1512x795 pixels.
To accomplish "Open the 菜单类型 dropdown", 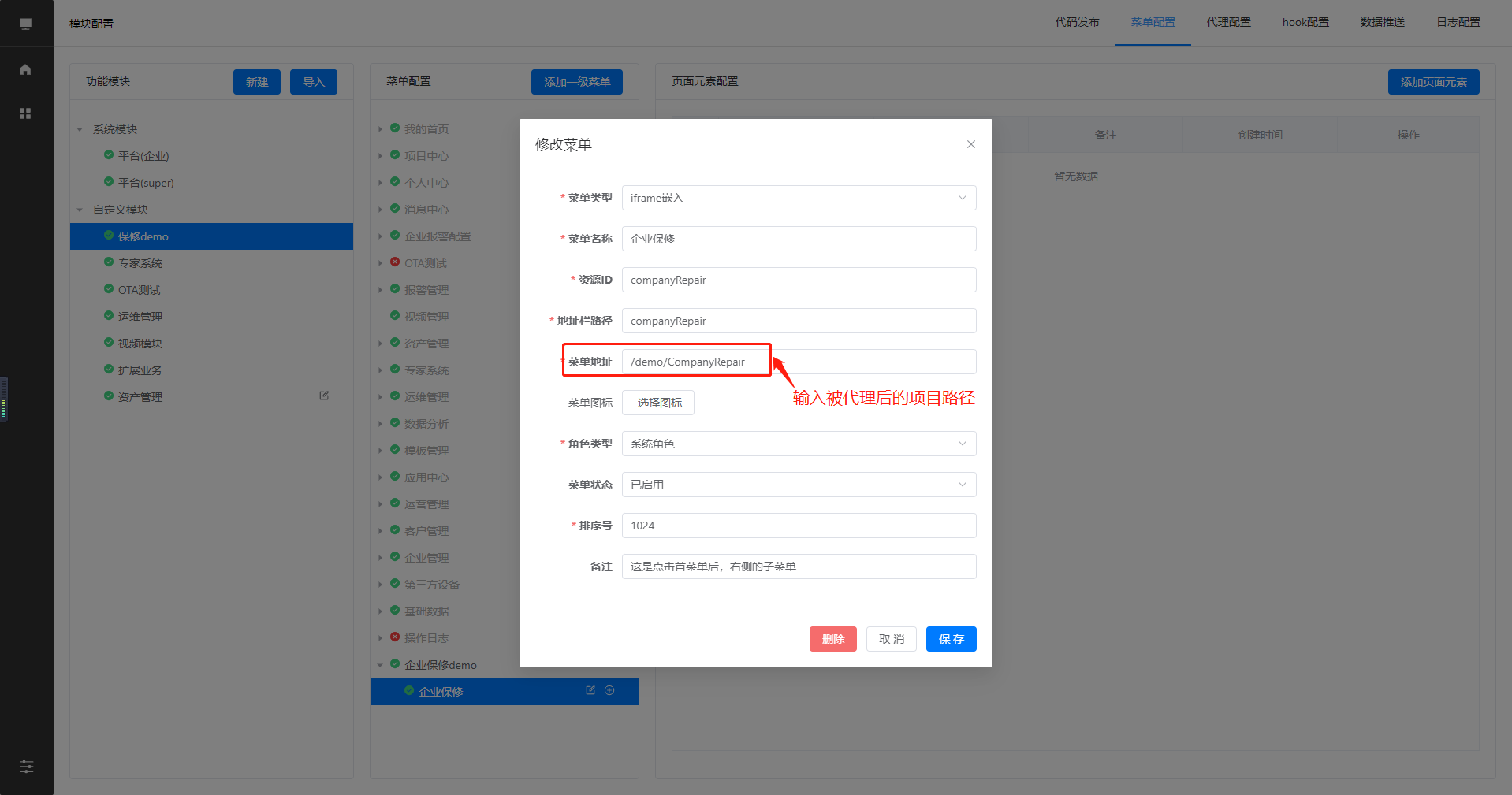I will coord(799,198).
